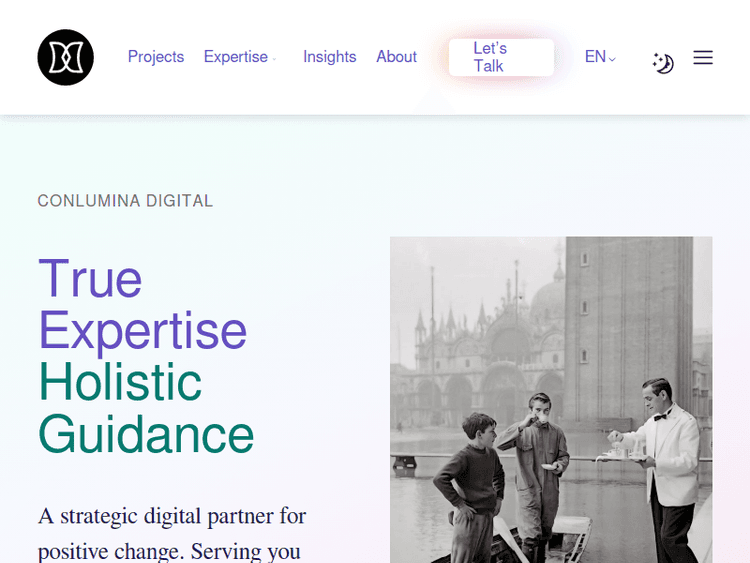750x563 pixels.
Task: Open the Projects page
Action: point(155,57)
